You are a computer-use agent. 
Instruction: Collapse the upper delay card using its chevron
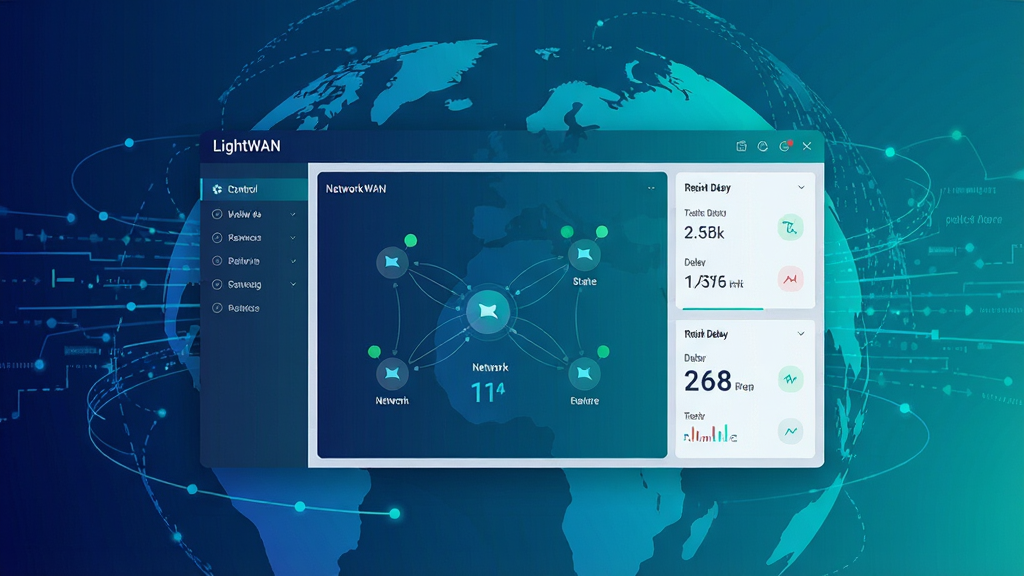point(801,187)
